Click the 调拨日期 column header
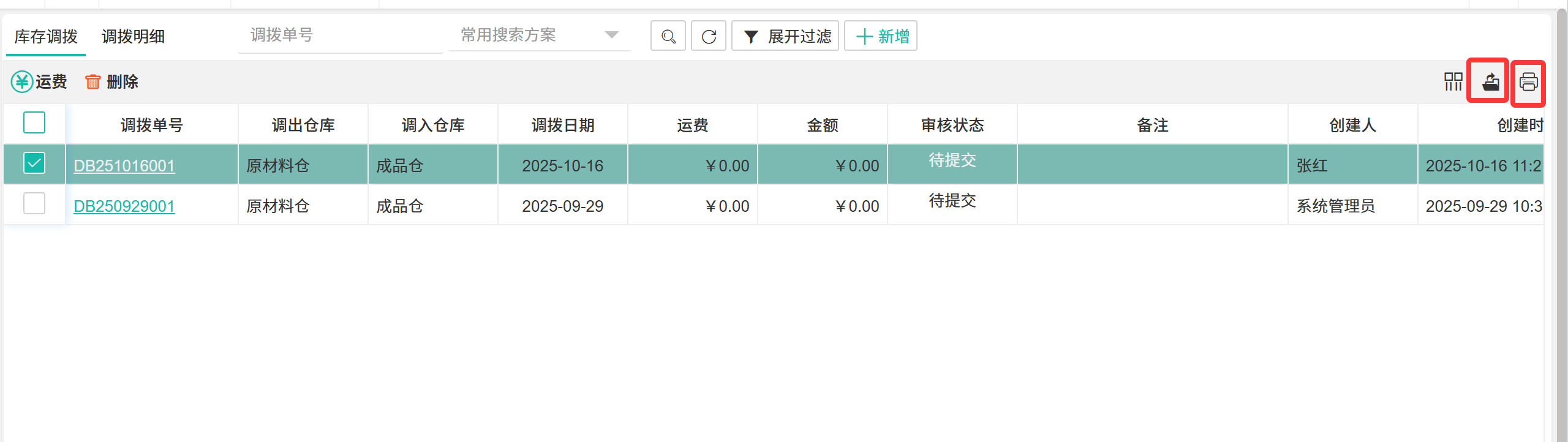 tap(562, 125)
